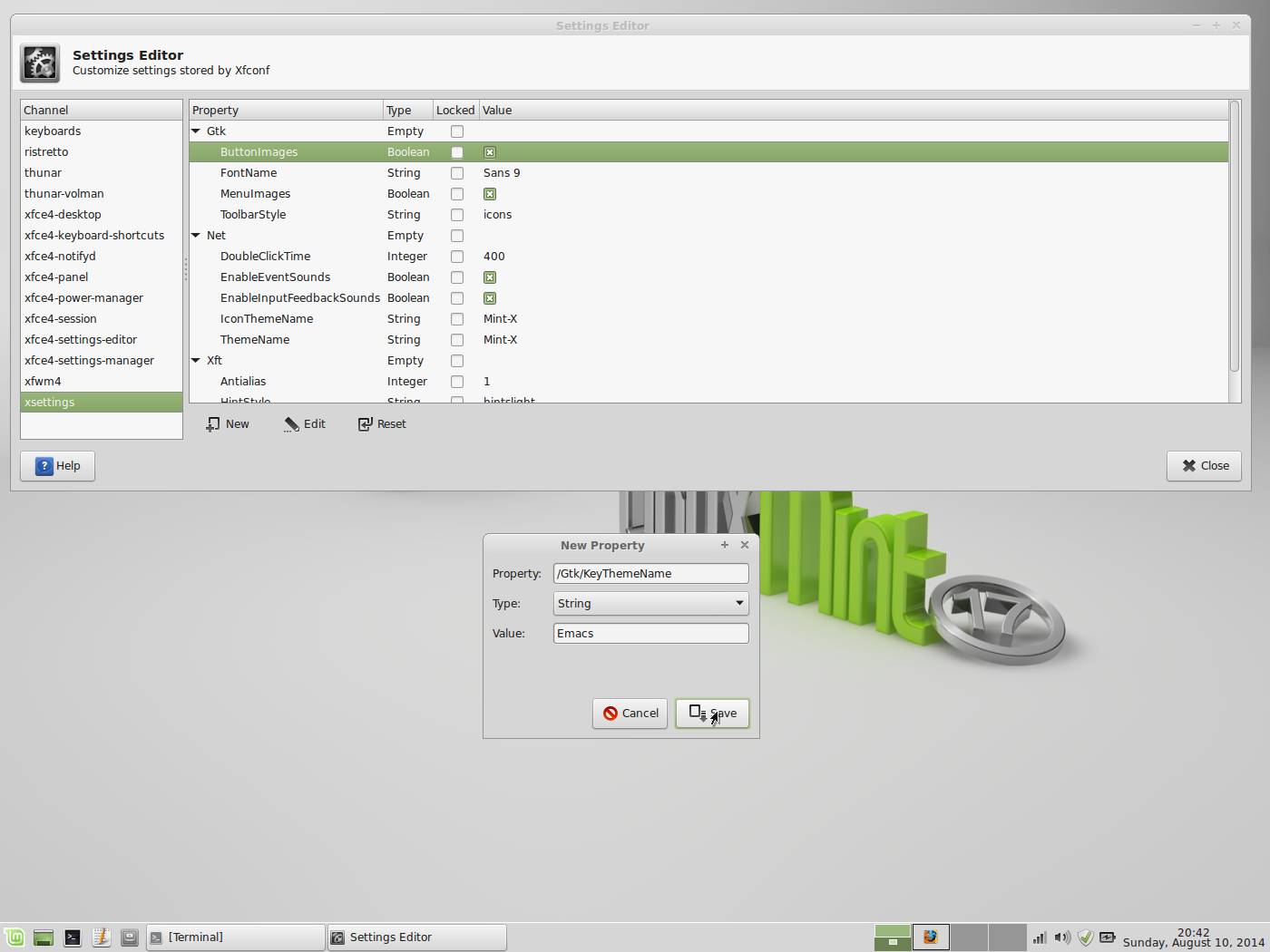Select the xfce4-panel channel
The width and height of the screenshot is (1270, 952).
[x=102, y=277]
